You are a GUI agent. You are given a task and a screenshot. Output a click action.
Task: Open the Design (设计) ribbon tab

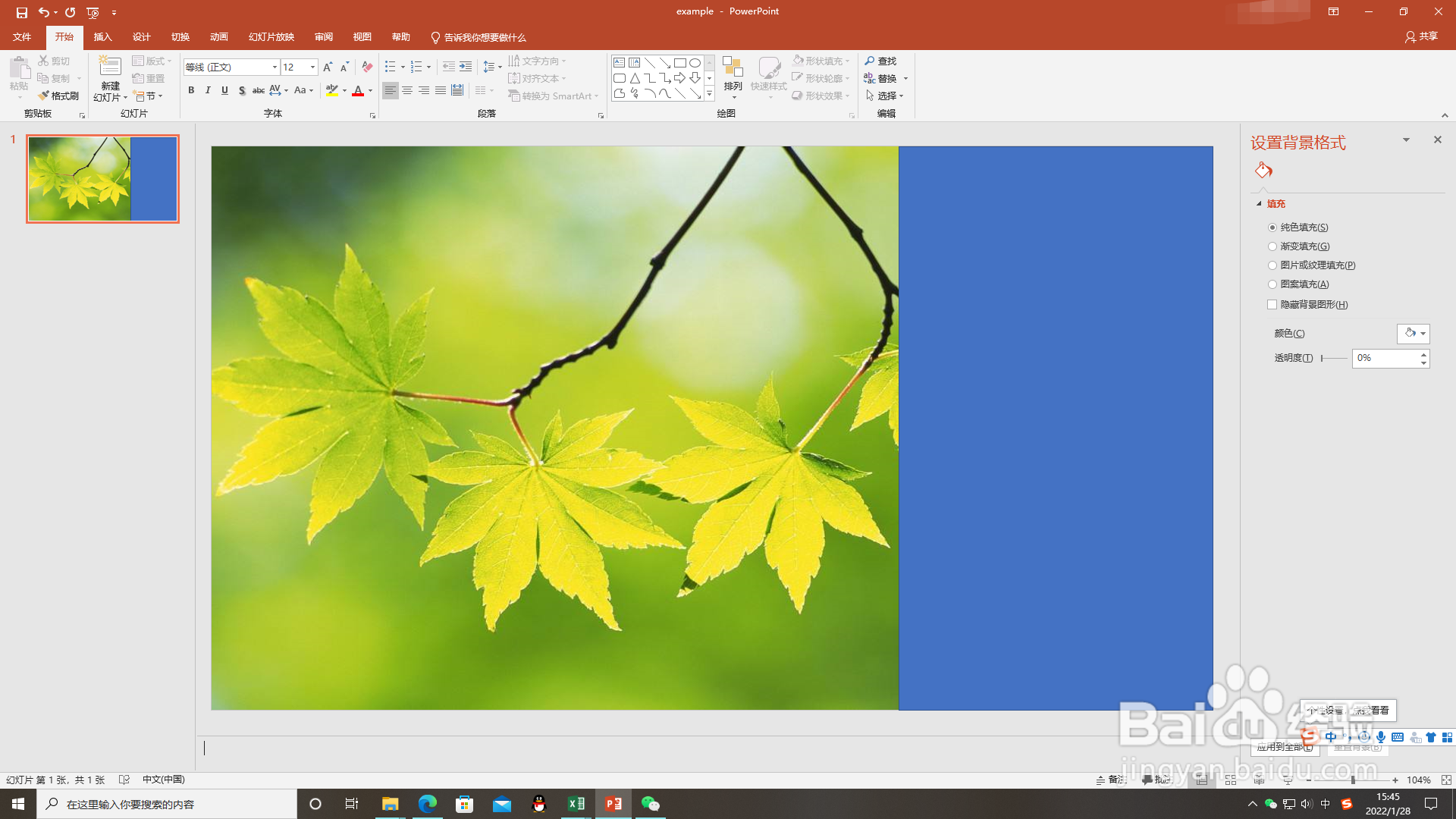pyautogui.click(x=141, y=37)
